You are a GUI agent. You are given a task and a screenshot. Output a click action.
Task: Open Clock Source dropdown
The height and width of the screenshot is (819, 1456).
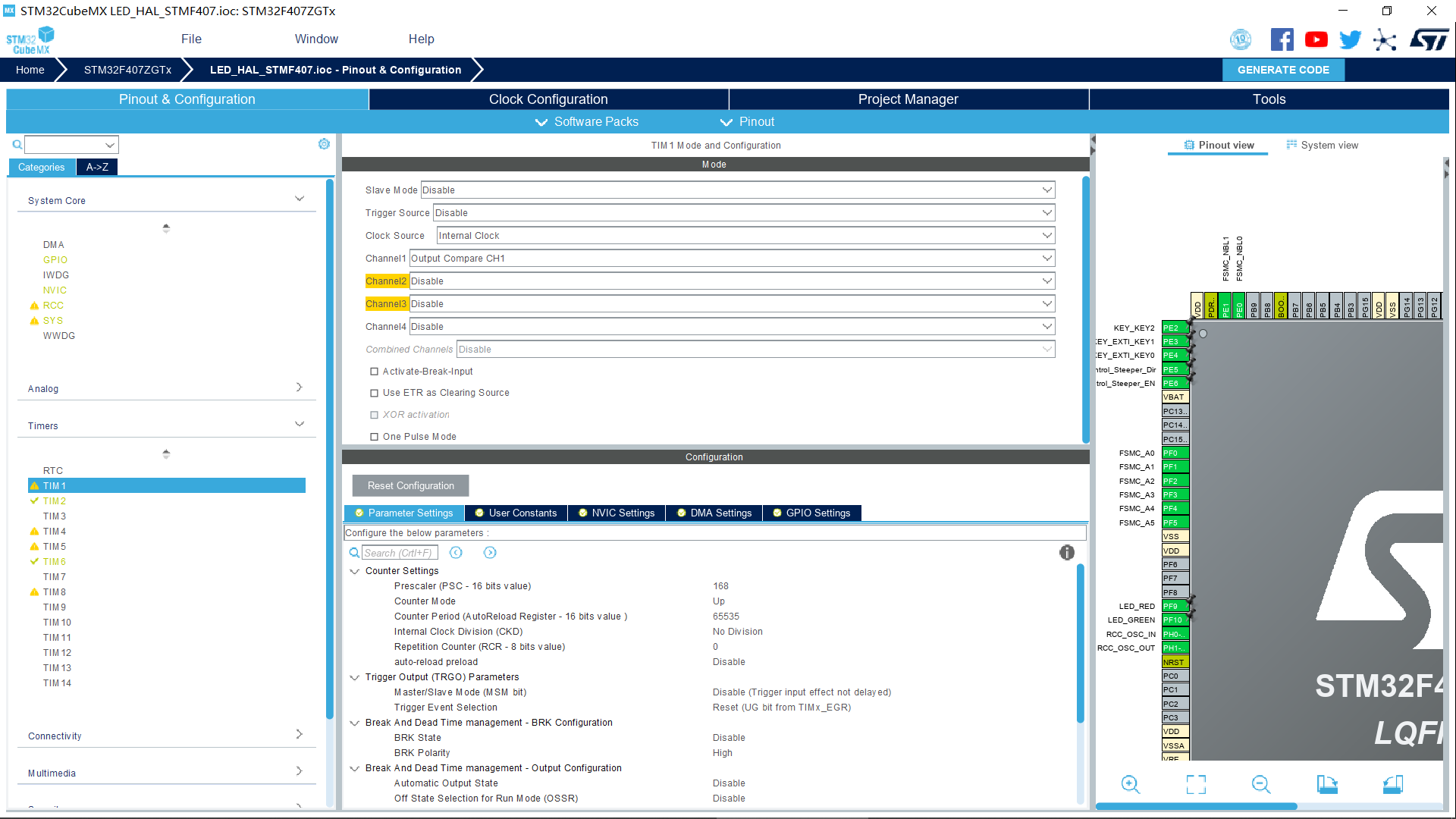pos(745,236)
